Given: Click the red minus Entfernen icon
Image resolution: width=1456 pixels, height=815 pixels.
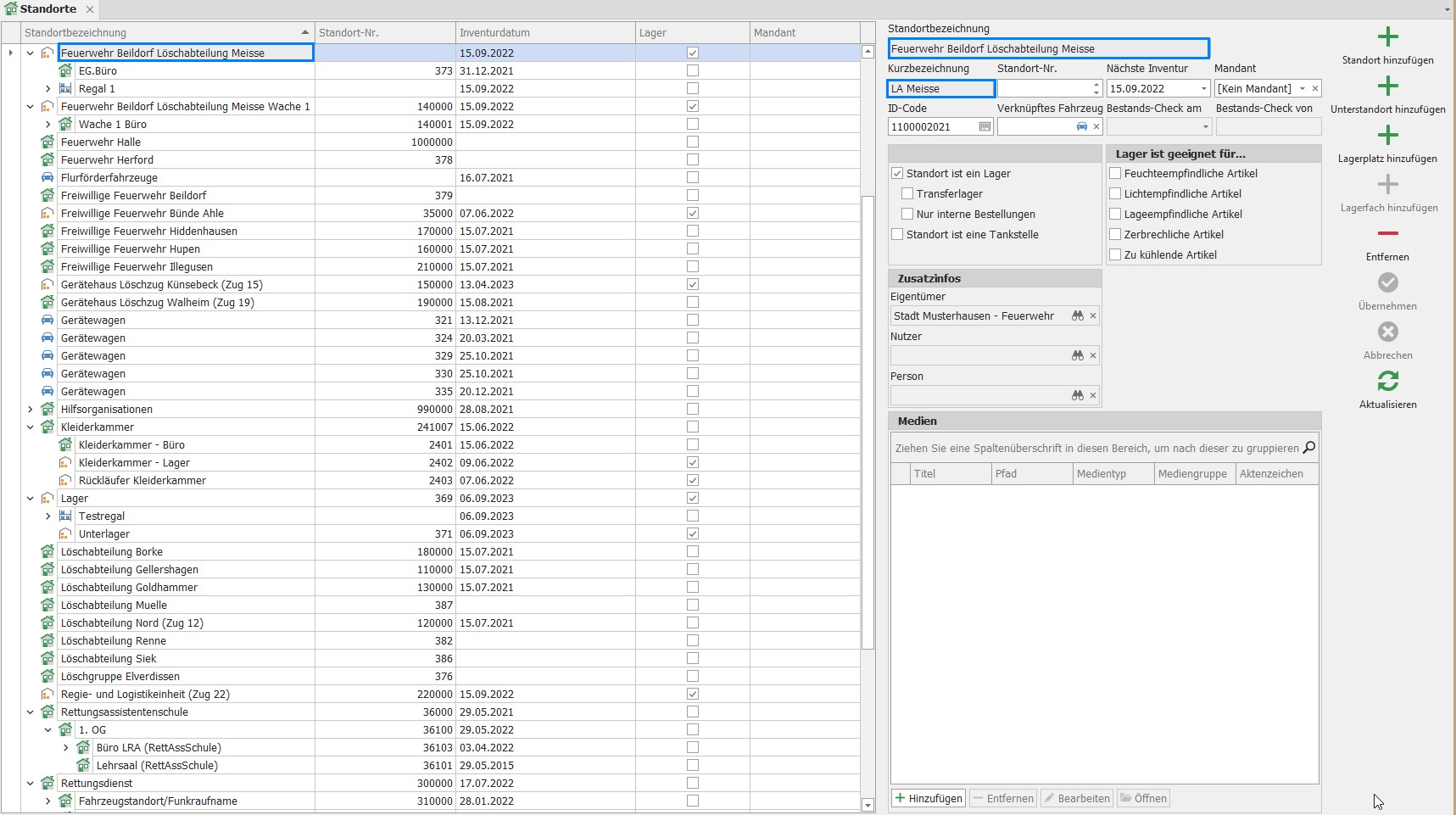Looking at the screenshot, I should (x=1387, y=234).
